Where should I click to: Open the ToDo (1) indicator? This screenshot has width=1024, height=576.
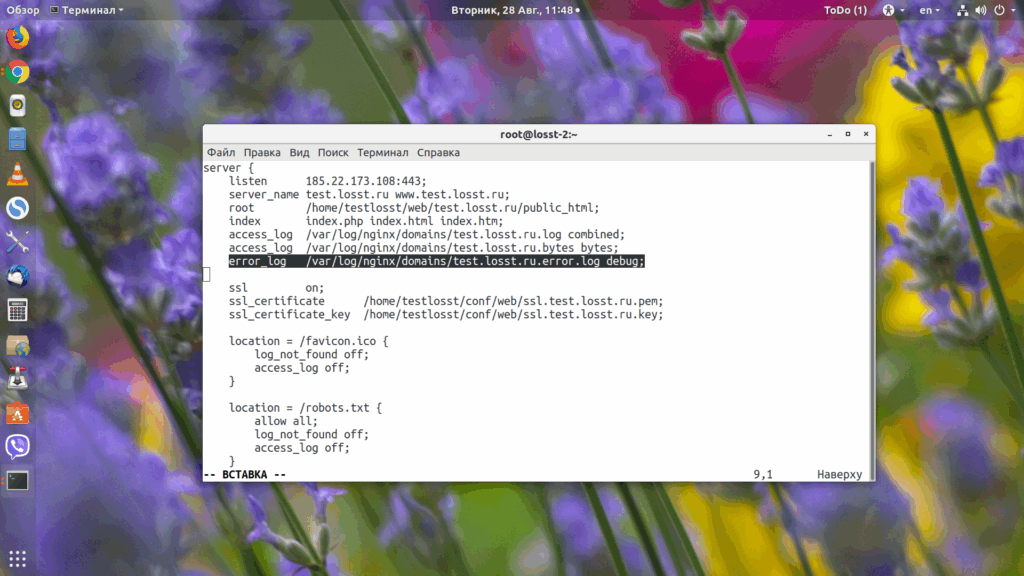click(845, 10)
